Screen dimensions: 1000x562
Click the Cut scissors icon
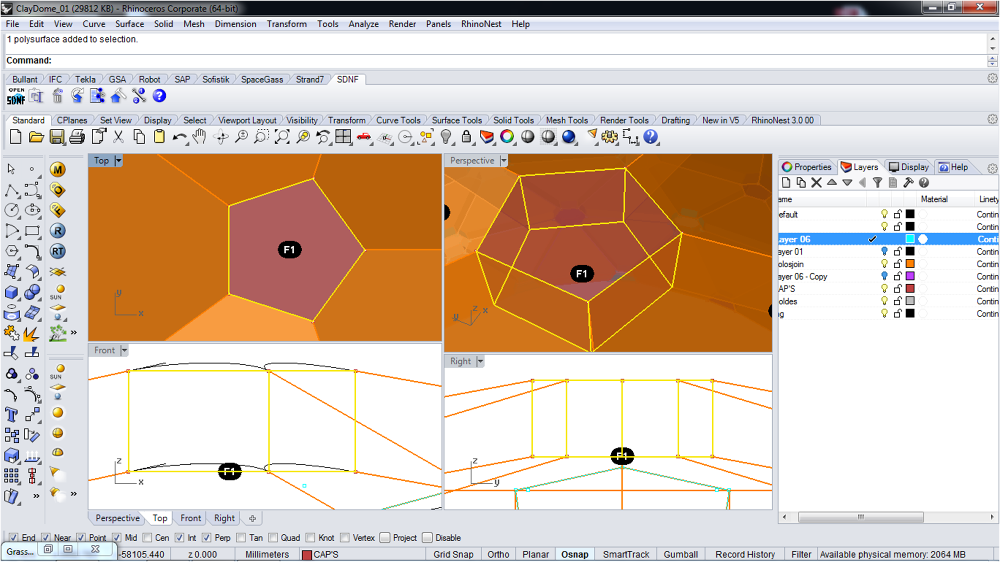[x=118, y=137]
